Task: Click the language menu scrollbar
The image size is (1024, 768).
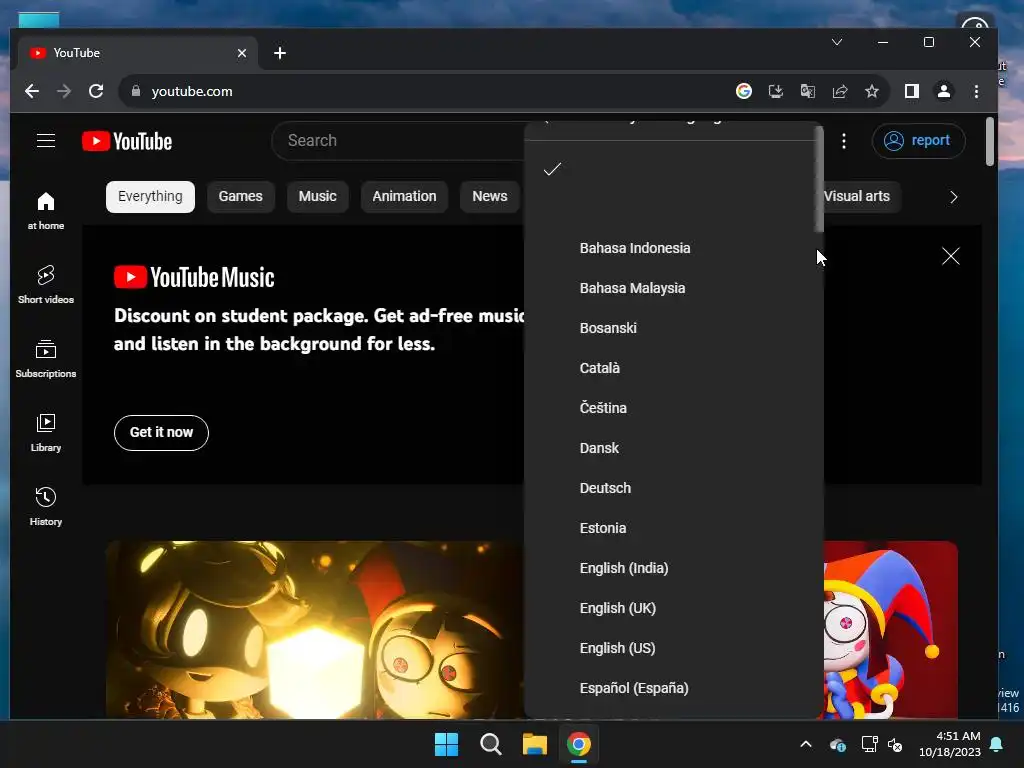Action: (819, 179)
